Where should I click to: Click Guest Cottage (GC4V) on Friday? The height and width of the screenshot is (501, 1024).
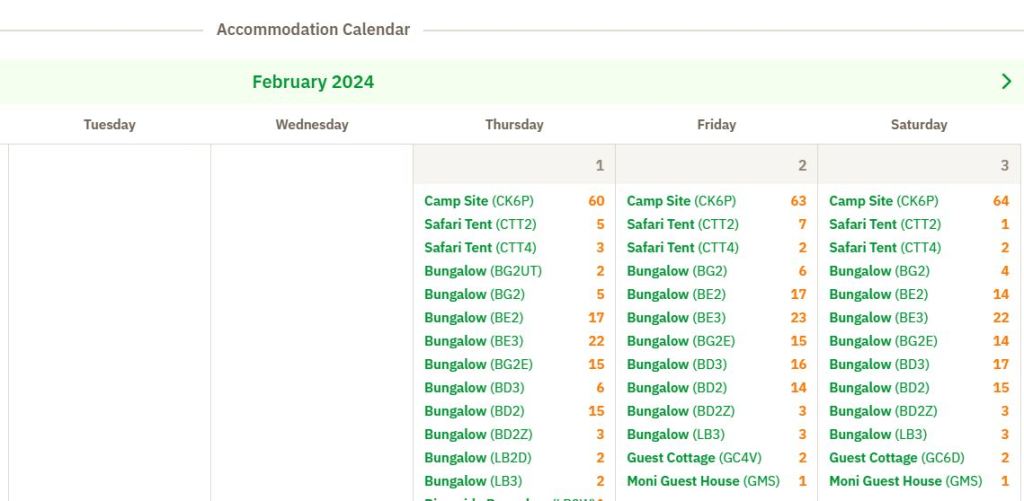tap(693, 458)
